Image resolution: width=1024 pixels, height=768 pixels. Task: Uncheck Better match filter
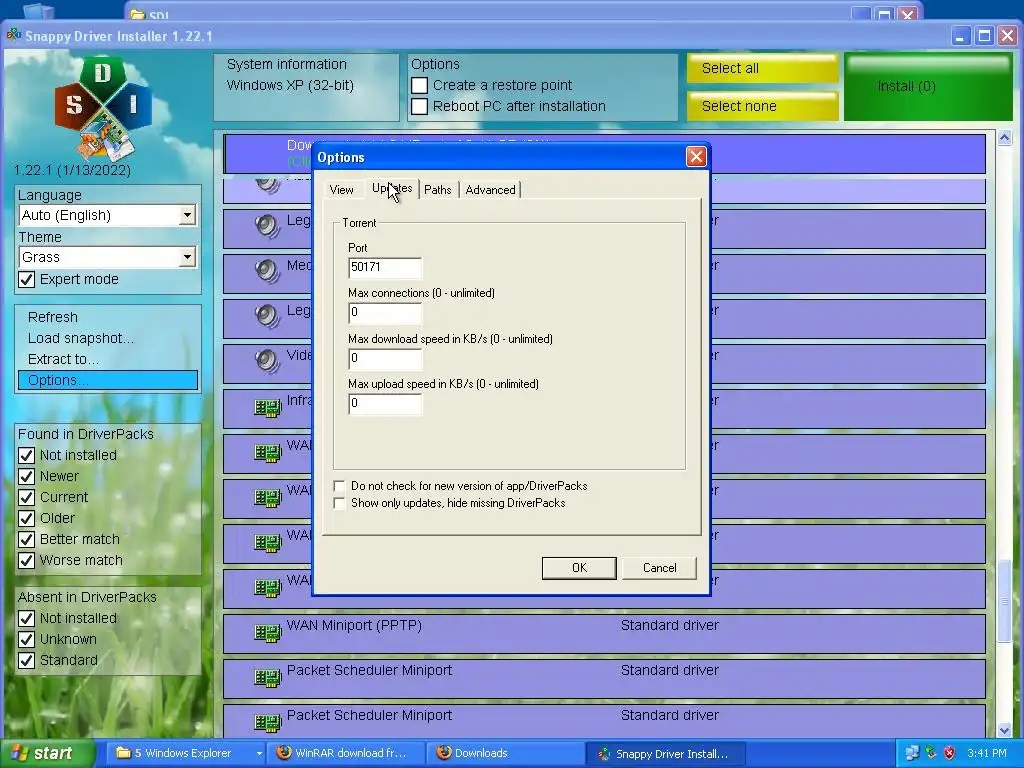click(x=26, y=539)
